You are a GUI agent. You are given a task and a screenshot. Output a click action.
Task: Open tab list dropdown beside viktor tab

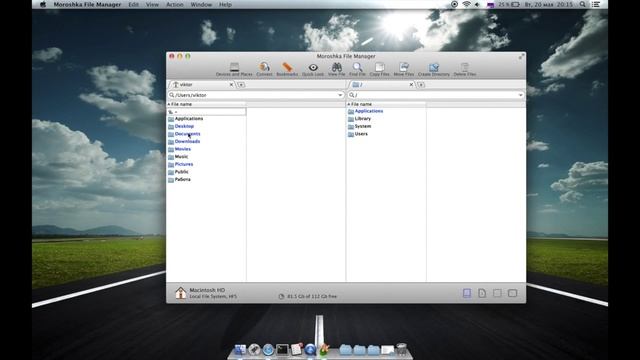tap(241, 84)
